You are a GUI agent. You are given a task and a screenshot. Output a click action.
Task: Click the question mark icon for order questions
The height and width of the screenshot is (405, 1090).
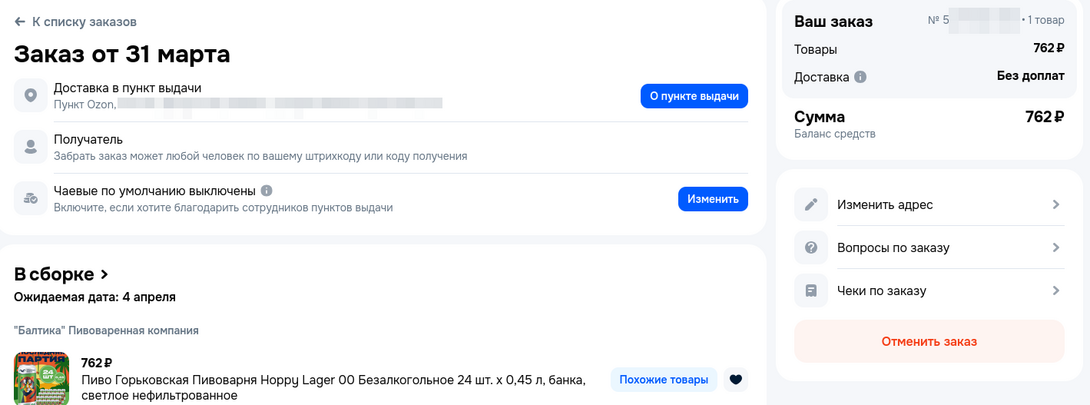coord(811,248)
